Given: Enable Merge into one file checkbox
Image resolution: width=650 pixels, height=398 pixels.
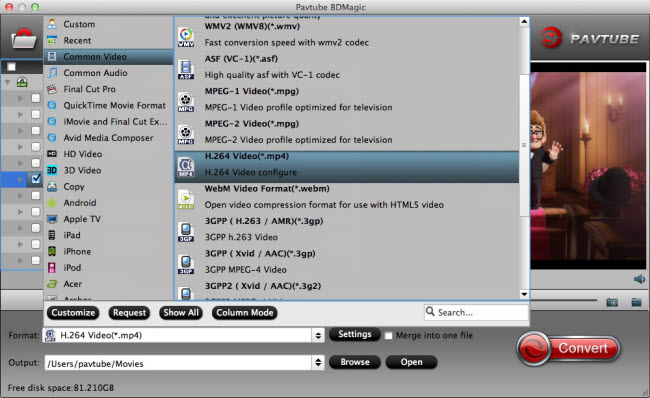Looking at the screenshot, I should tap(388, 335).
